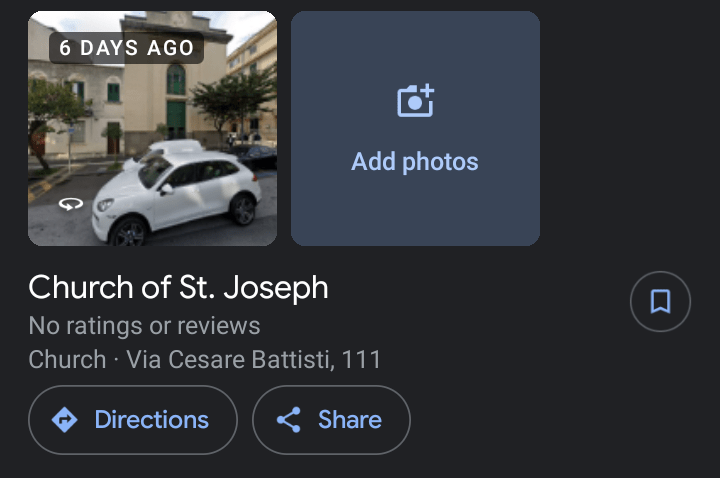
Task: Select the Via Cesare Battisti, 111 address
Action: click(254, 359)
